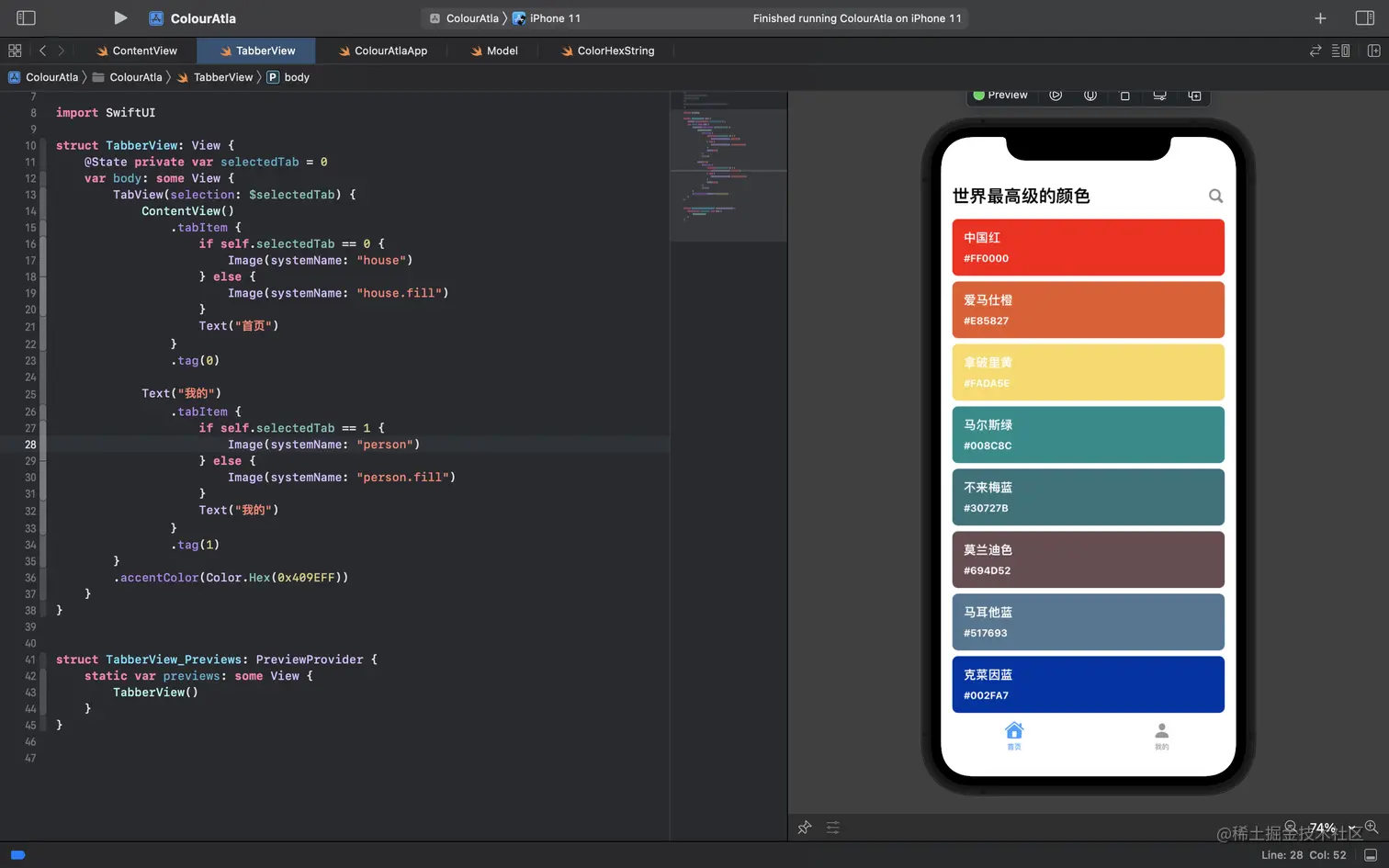Click the ColourAtla project title in toolbar
1389x868 pixels.
[x=203, y=18]
